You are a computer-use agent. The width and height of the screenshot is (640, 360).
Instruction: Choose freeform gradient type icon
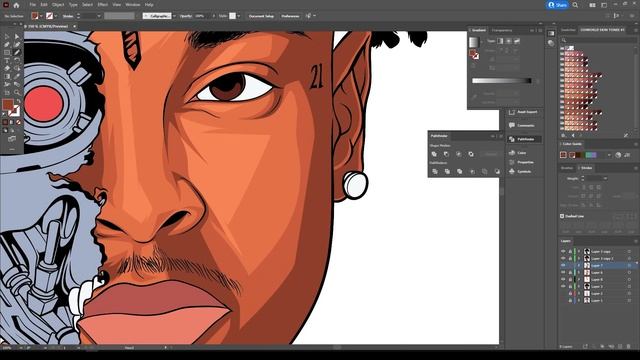pos(517,41)
